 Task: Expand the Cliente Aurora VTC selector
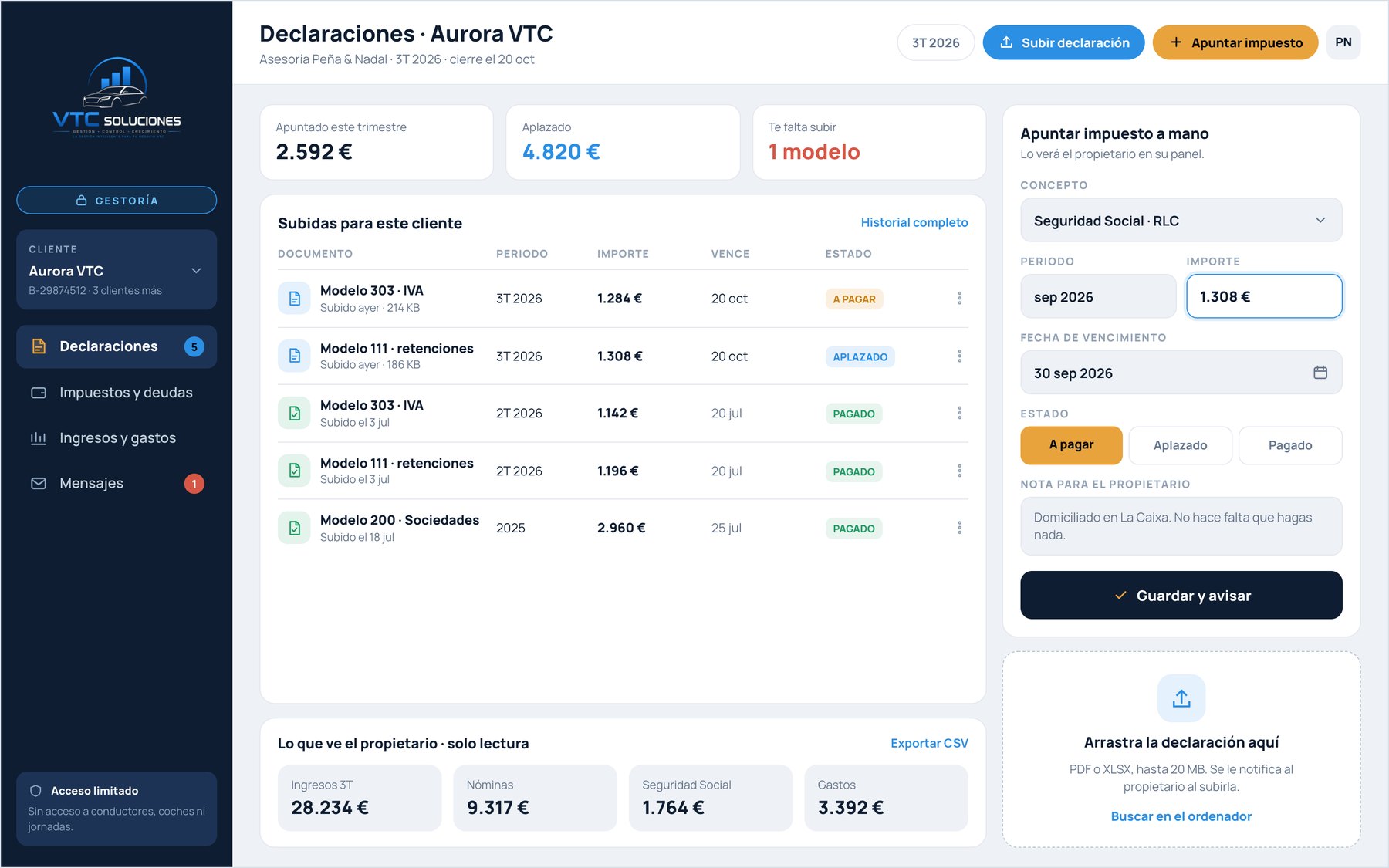click(117, 270)
